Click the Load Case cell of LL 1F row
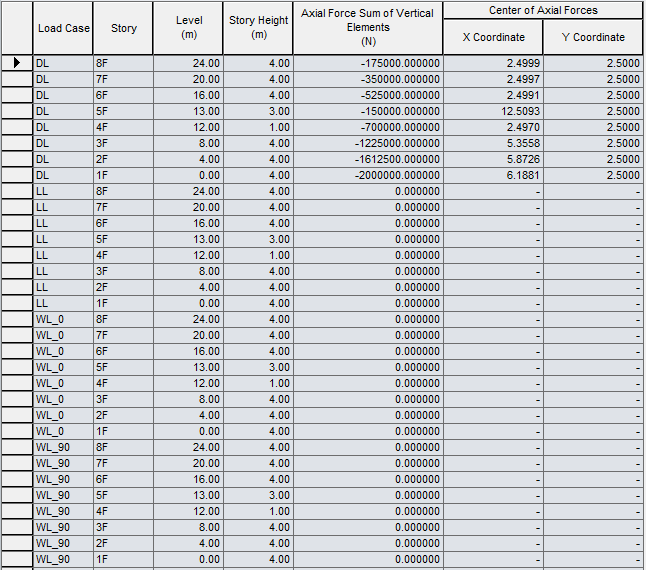 (x=63, y=303)
